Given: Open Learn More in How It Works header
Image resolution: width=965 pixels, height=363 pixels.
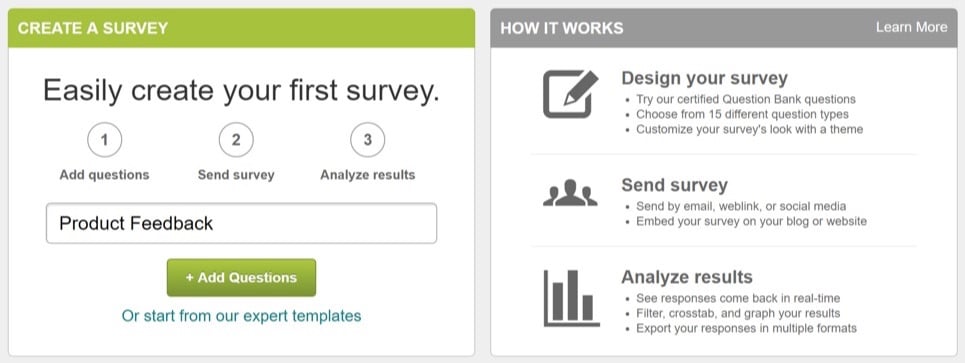Looking at the screenshot, I should [911, 27].
